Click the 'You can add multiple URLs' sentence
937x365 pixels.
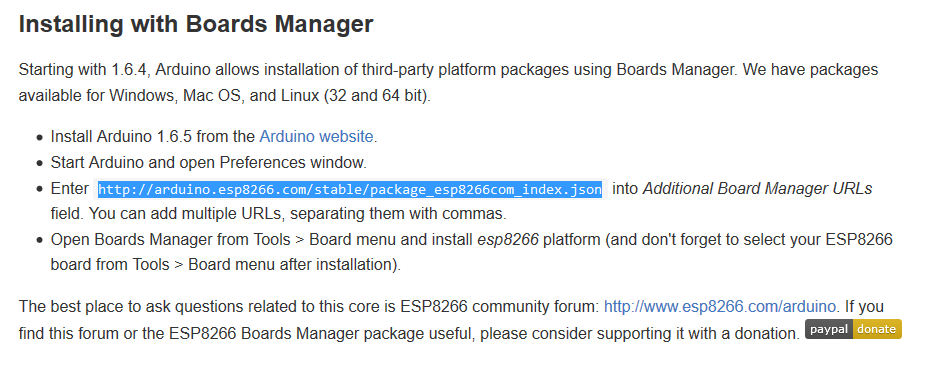coord(296,213)
